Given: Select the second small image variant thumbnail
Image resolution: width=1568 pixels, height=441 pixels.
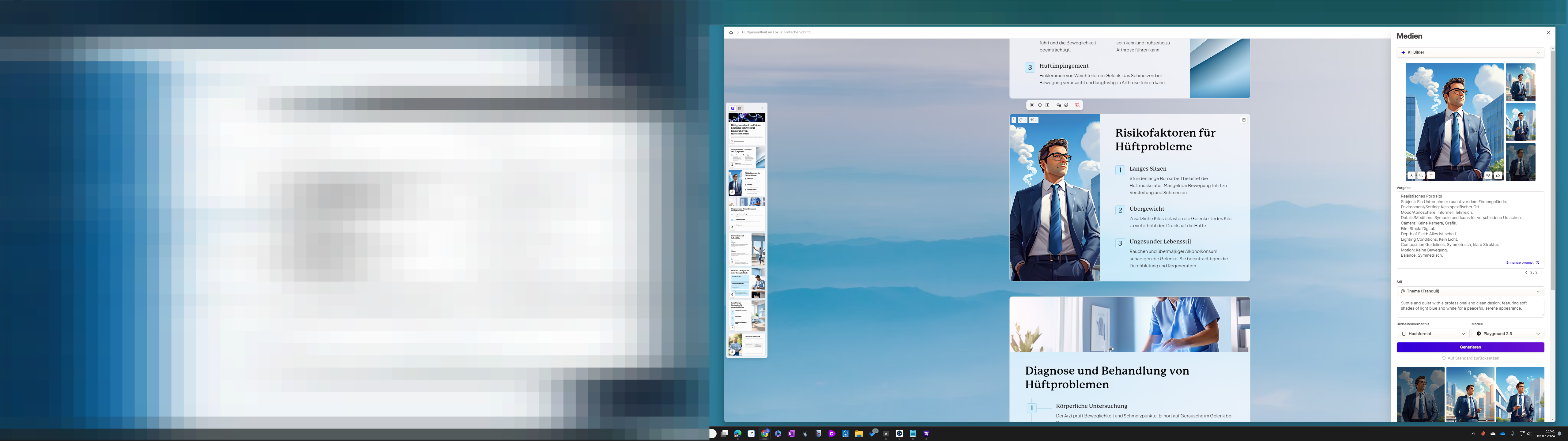Looking at the screenshot, I should pos(1520,122).
